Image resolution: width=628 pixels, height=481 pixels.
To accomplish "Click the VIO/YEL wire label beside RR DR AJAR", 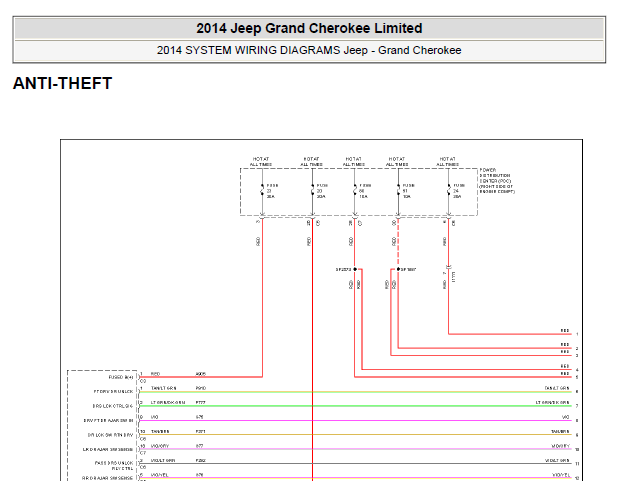I will [159, 475].
